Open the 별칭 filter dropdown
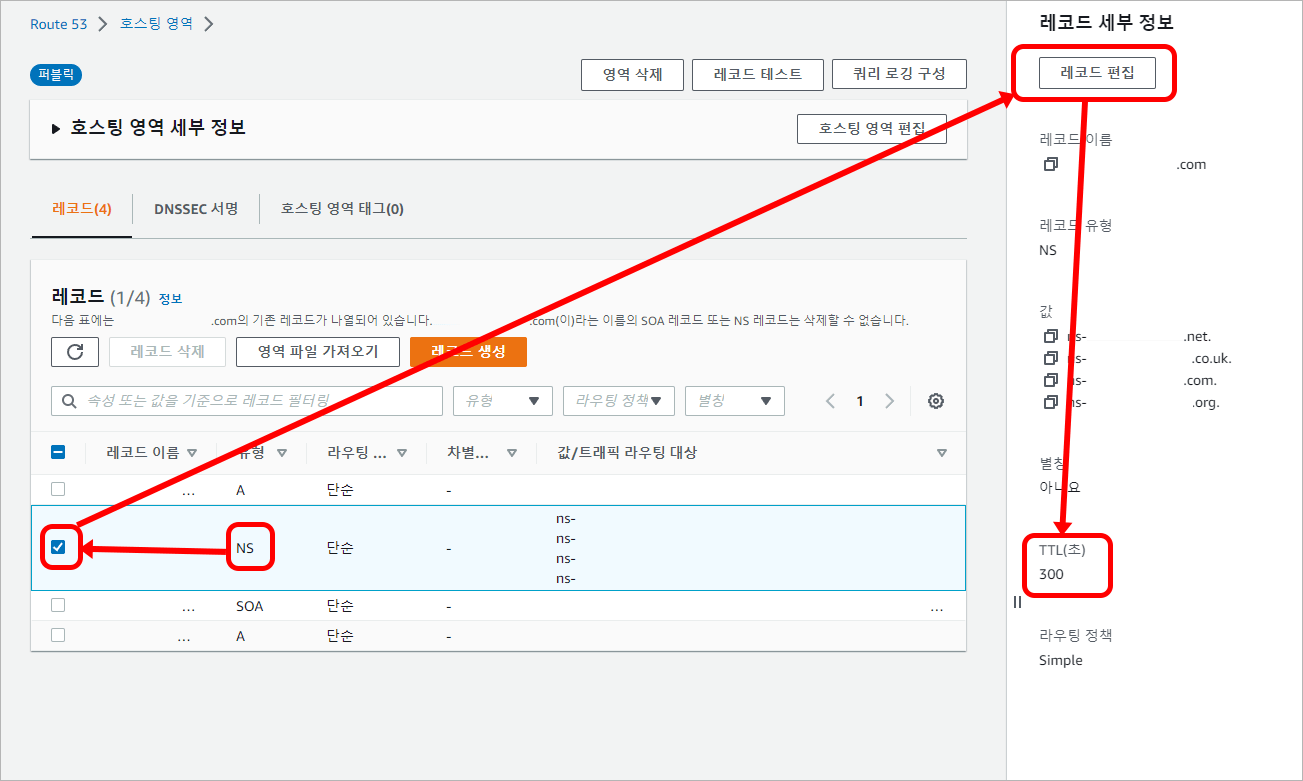Viewport: 1303px width, 781px height. pos(735,401)
